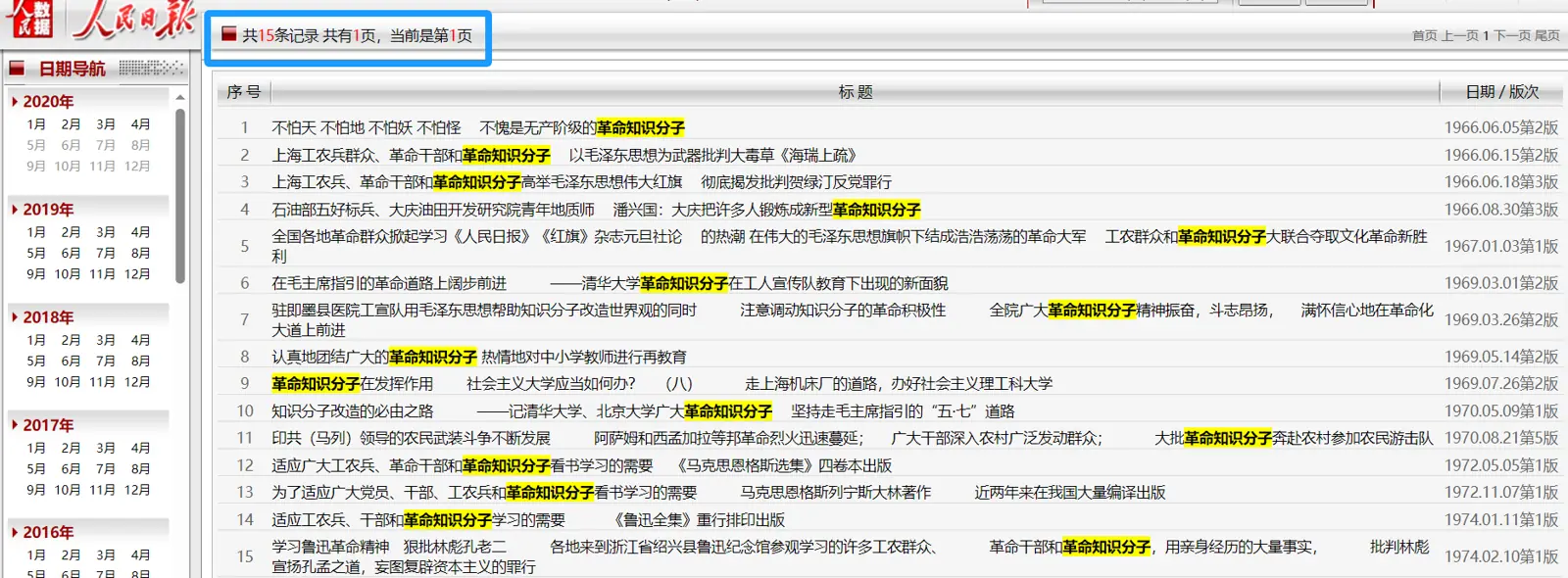Click row number 1 cell
Image resolution: width=1568 pixels, height=578 pixels.
coord(245,127)
